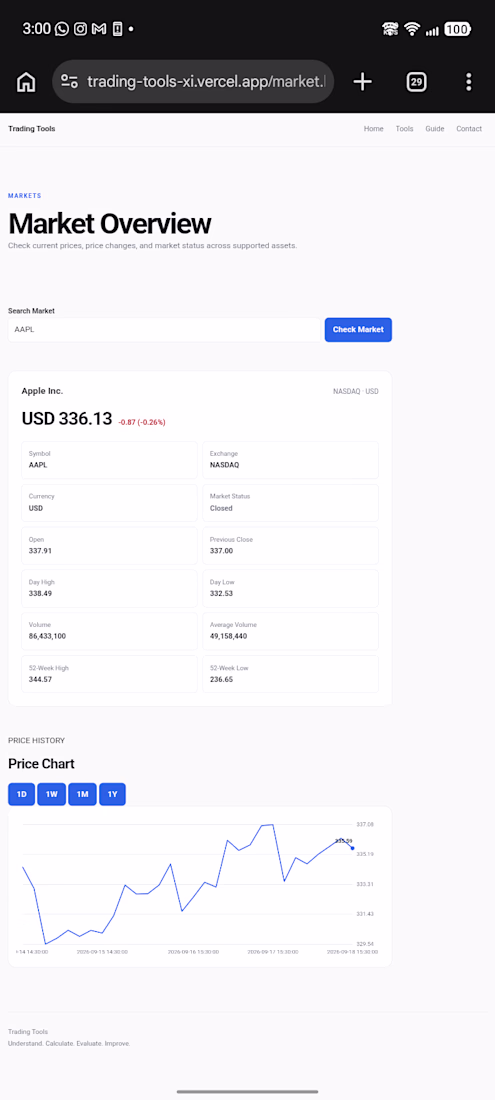
Task: Click the Currency USD cell
Action: pyautogui.click(x=109, y=502)
